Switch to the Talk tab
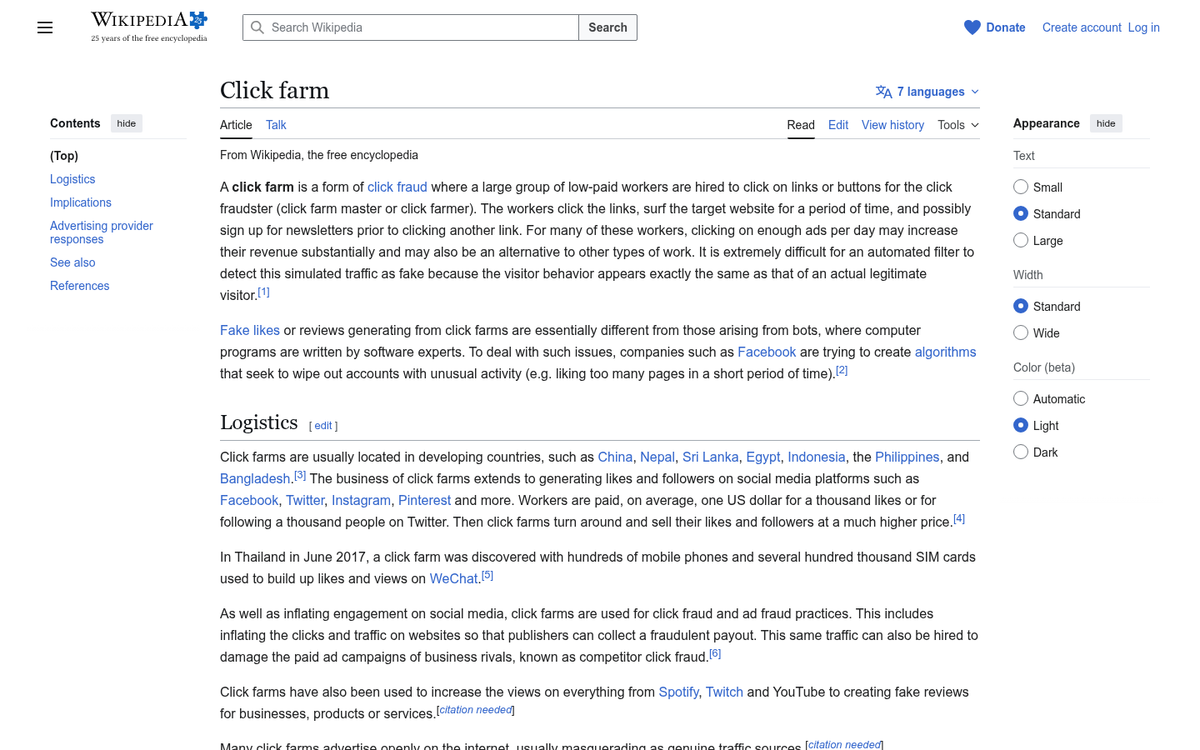The image size is (1200, 750). (x=276, y=125)
